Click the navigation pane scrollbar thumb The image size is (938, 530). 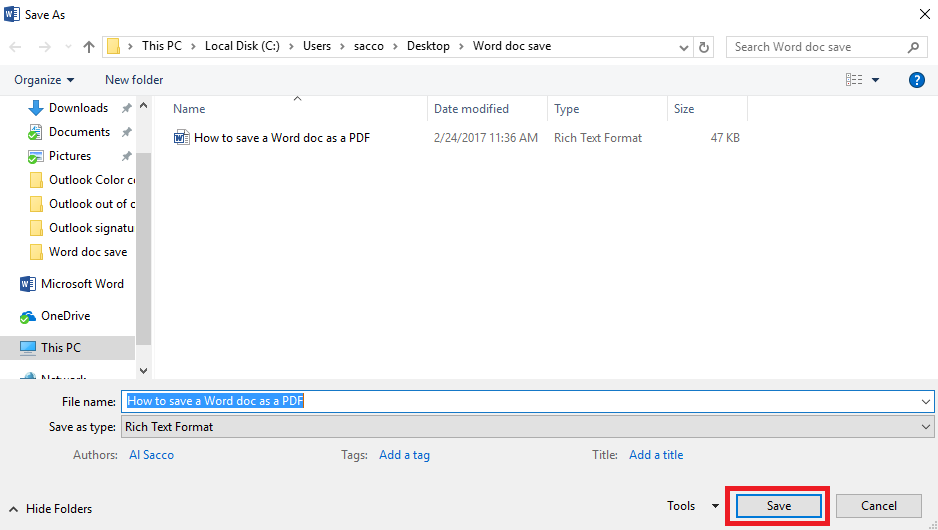[x=144, y=249]
